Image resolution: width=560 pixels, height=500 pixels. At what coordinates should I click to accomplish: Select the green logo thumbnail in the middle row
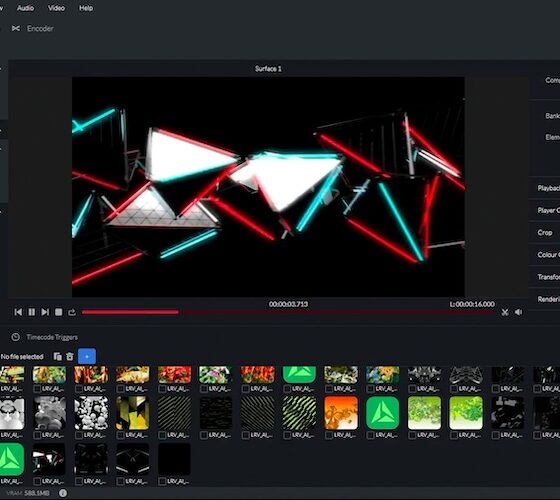[x=382, y=412]
